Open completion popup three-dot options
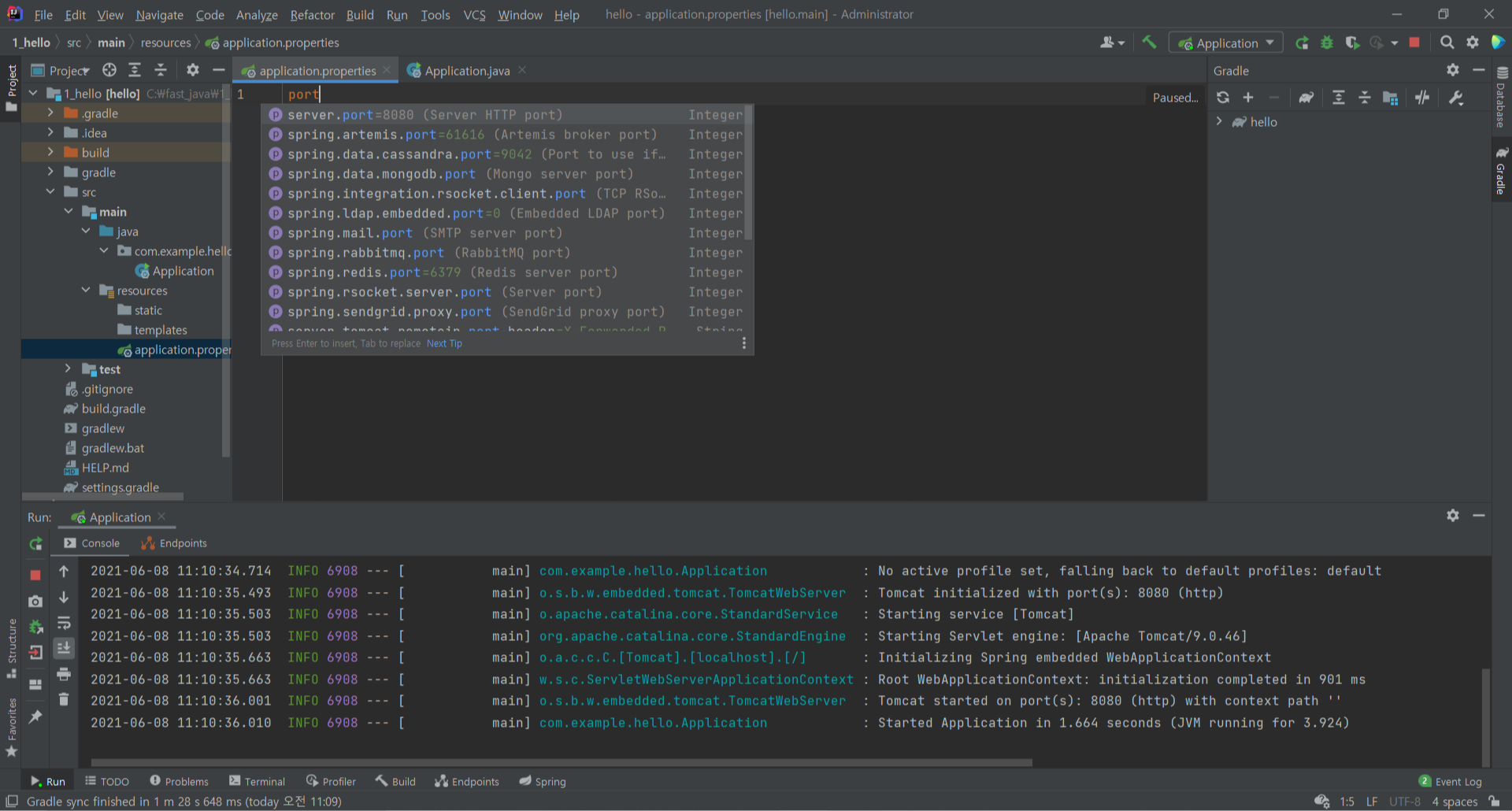 [x=743, y=343]
